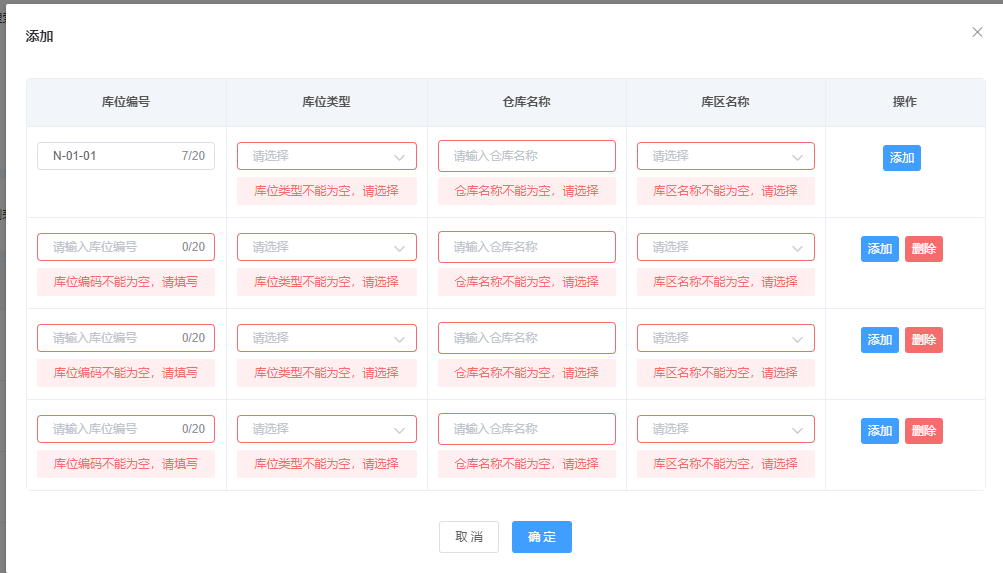Click fourth row 库位编码不能为空 error message
Image resolution: width=1003 pixels, height=573 pixels.
[126, 464]
